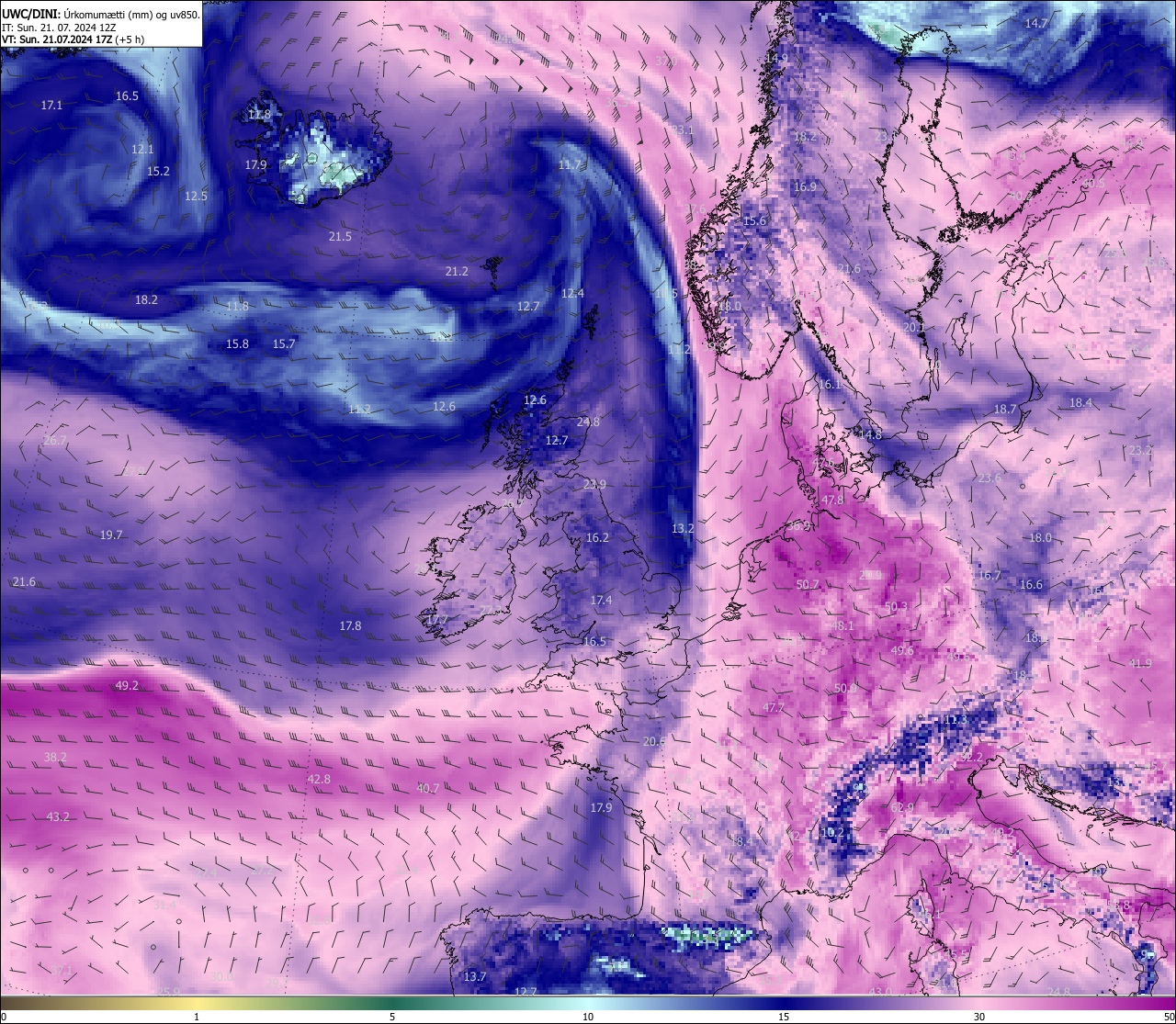Click the 21.5 value south of Iceland
The width and height of the screenshot is (1176, 1024).
[x=340, y=236]
